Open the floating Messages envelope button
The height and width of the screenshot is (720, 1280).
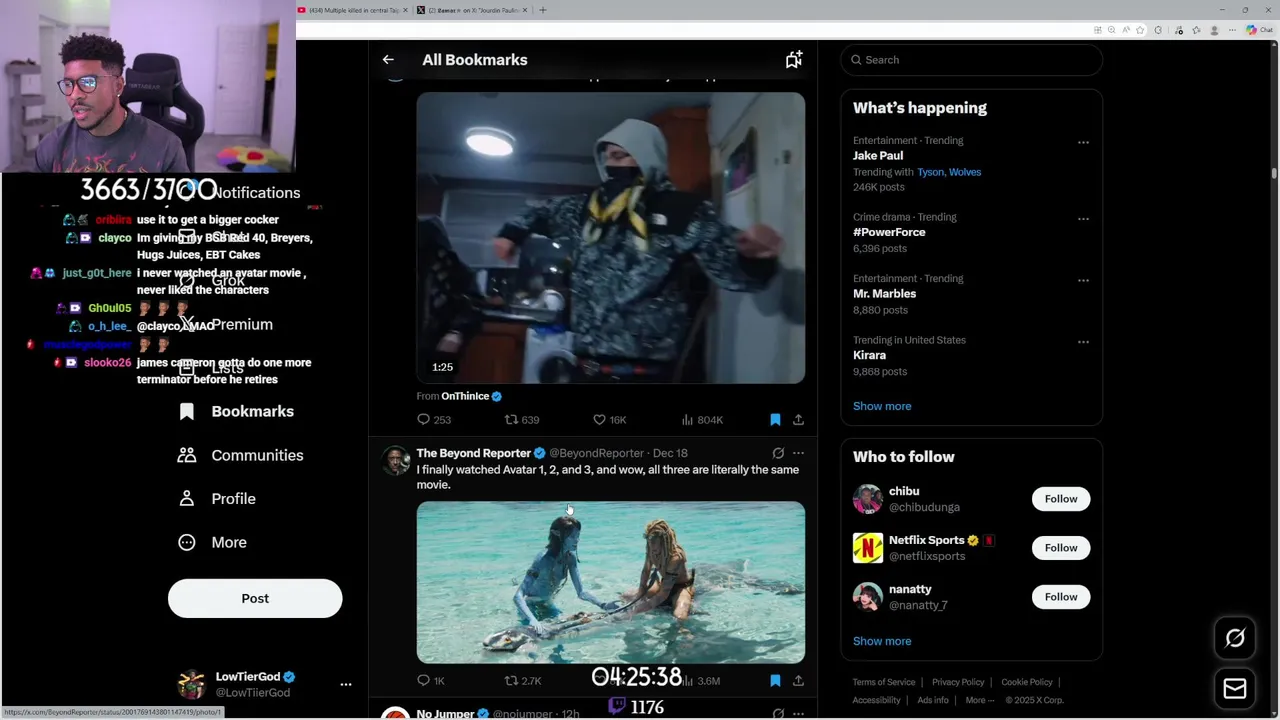click(x=1235, y=689)
